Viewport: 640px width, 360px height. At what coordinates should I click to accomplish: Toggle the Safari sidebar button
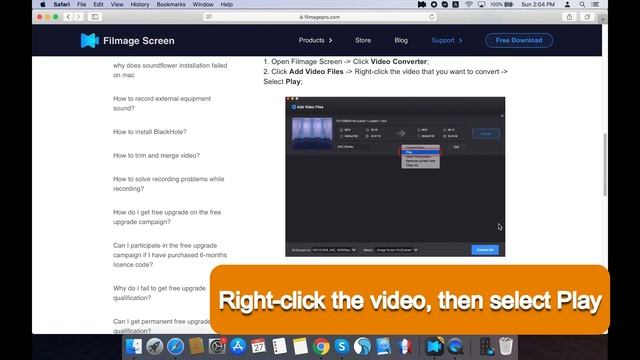coord(95,17)
